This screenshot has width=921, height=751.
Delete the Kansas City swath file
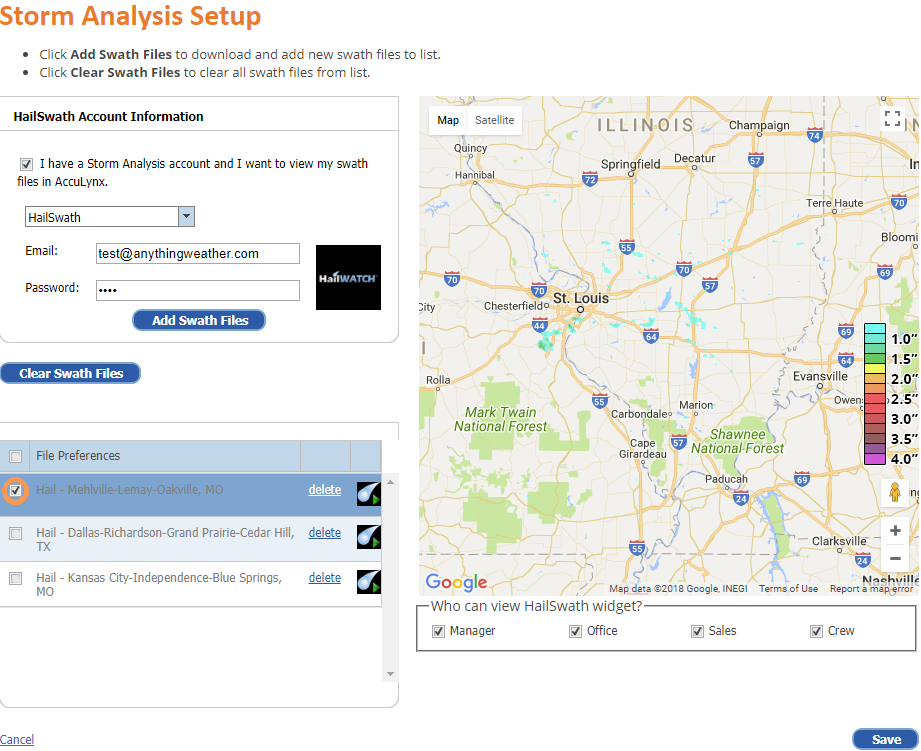point(325,578)
